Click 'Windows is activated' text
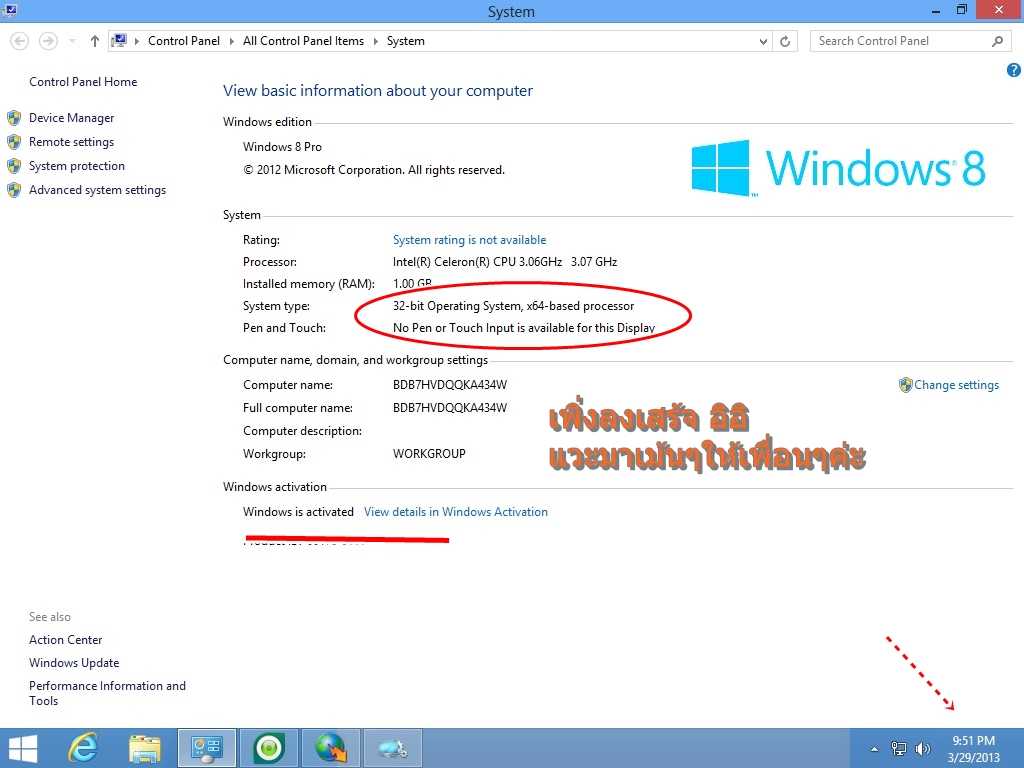The image size is (1024, 768). tap(298, 512)
